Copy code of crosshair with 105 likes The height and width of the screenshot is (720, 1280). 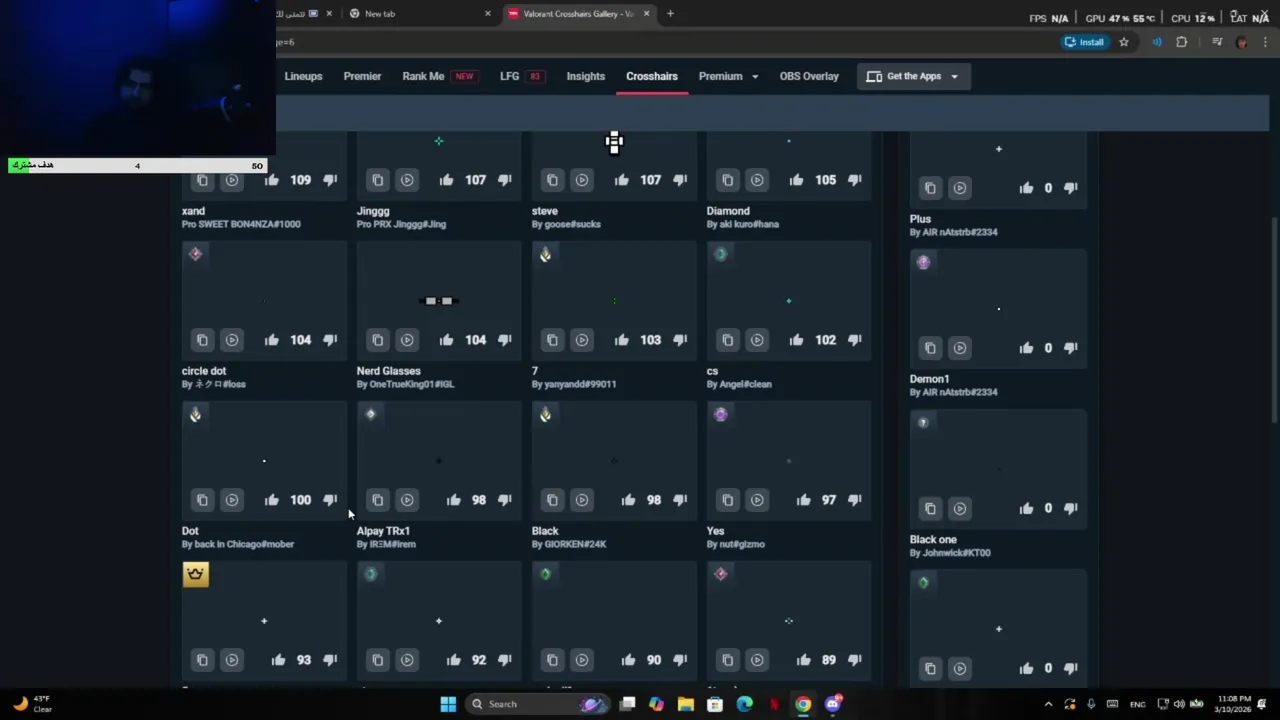[x=727, y=180]
